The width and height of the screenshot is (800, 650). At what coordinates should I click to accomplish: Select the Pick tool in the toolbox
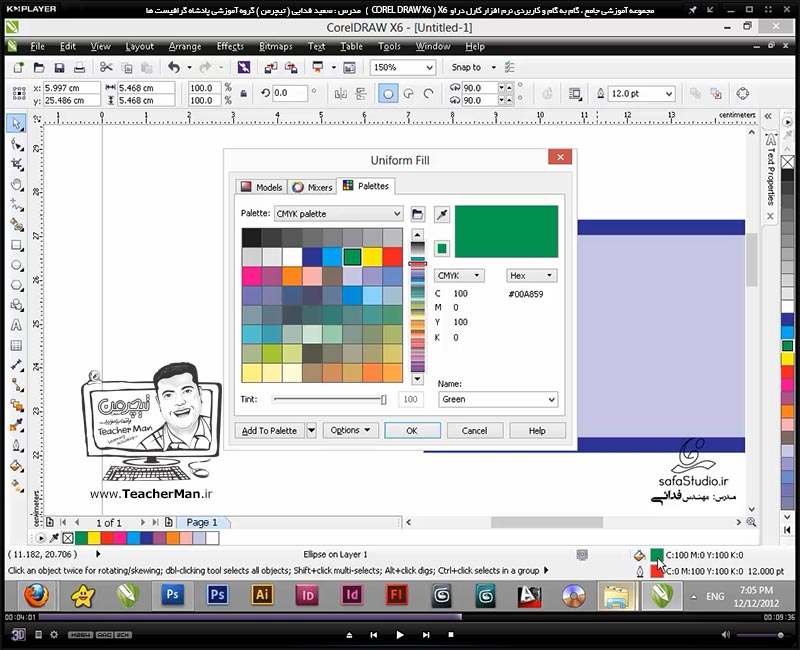coord(16,123)
